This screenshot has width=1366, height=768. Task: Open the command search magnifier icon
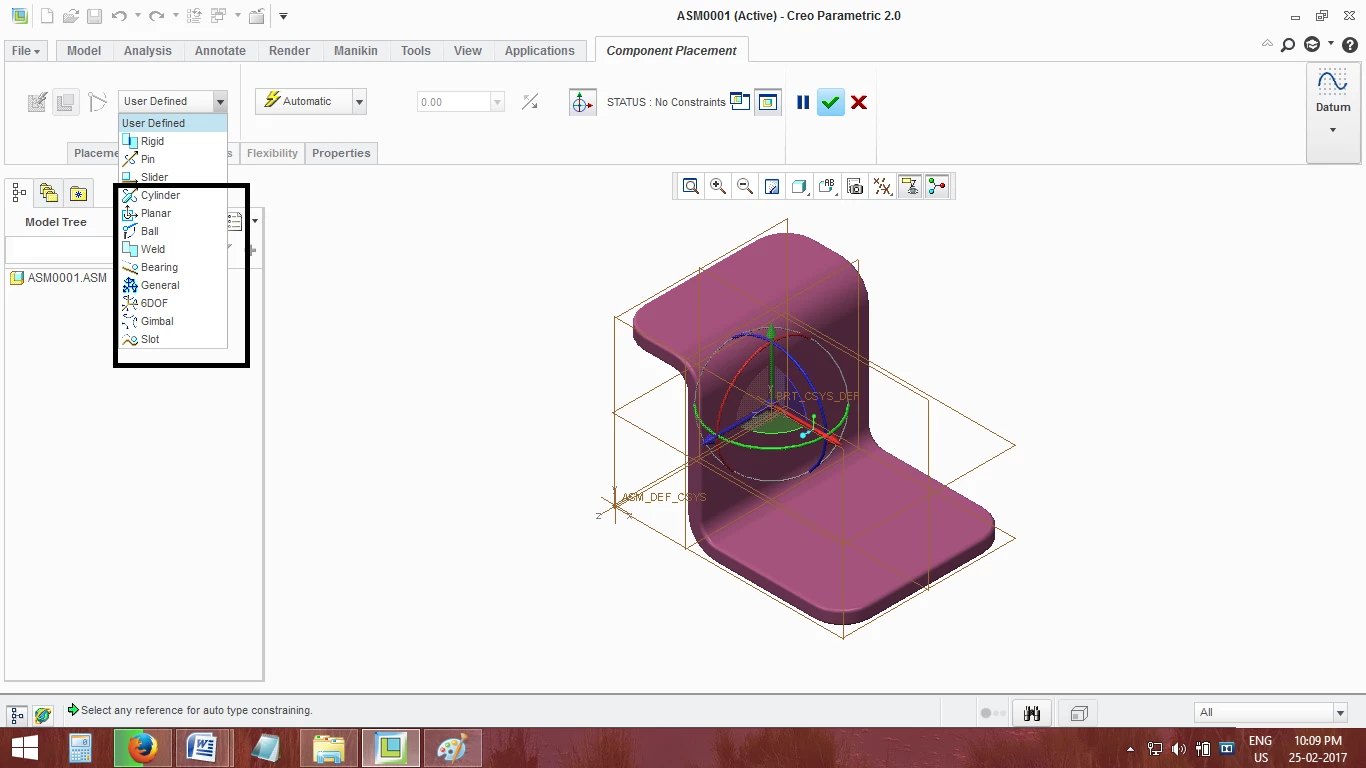(x=1288, y=44)
